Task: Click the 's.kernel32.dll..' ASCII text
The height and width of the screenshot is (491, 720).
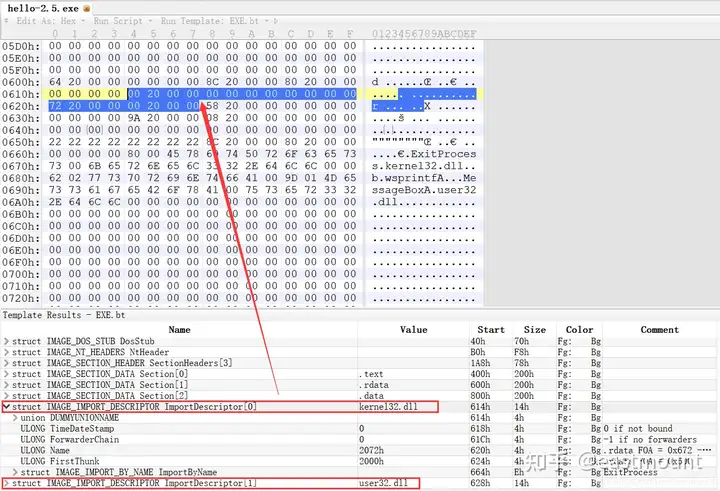Action: [424, 166]
